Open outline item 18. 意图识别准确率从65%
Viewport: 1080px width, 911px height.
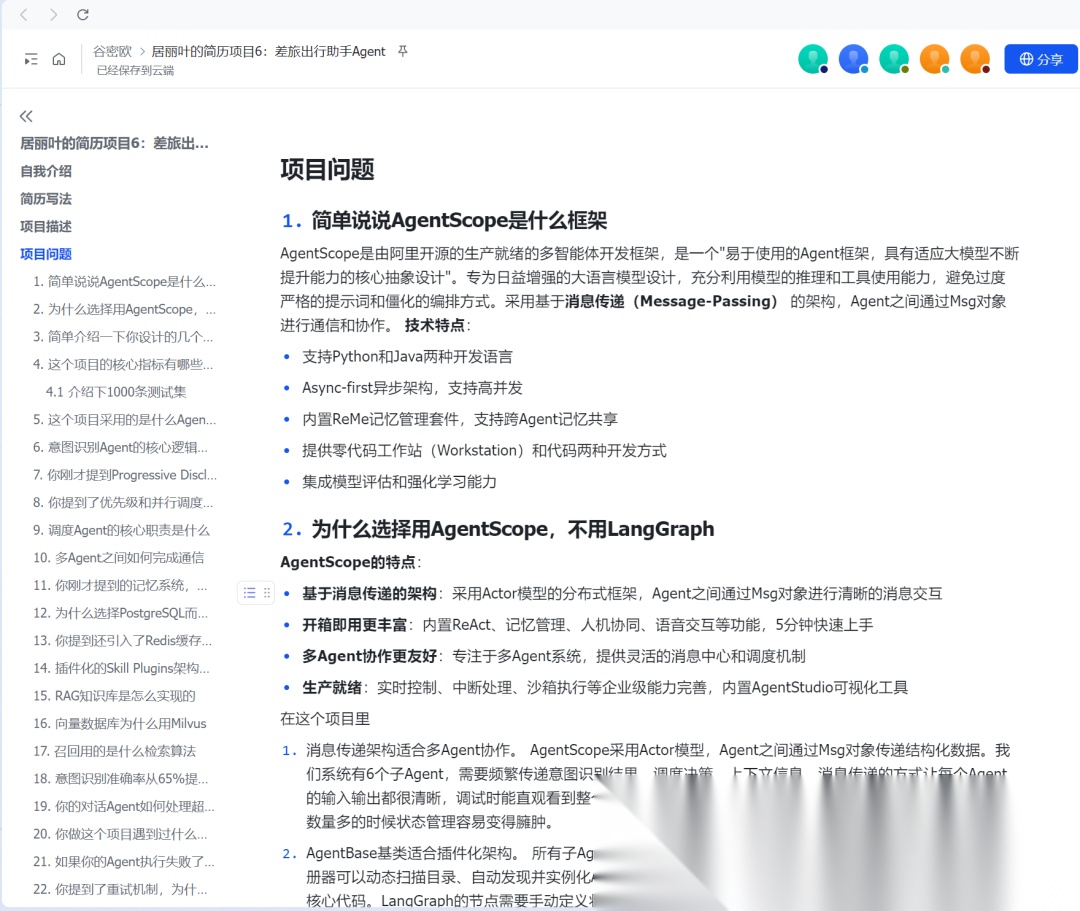121,779
